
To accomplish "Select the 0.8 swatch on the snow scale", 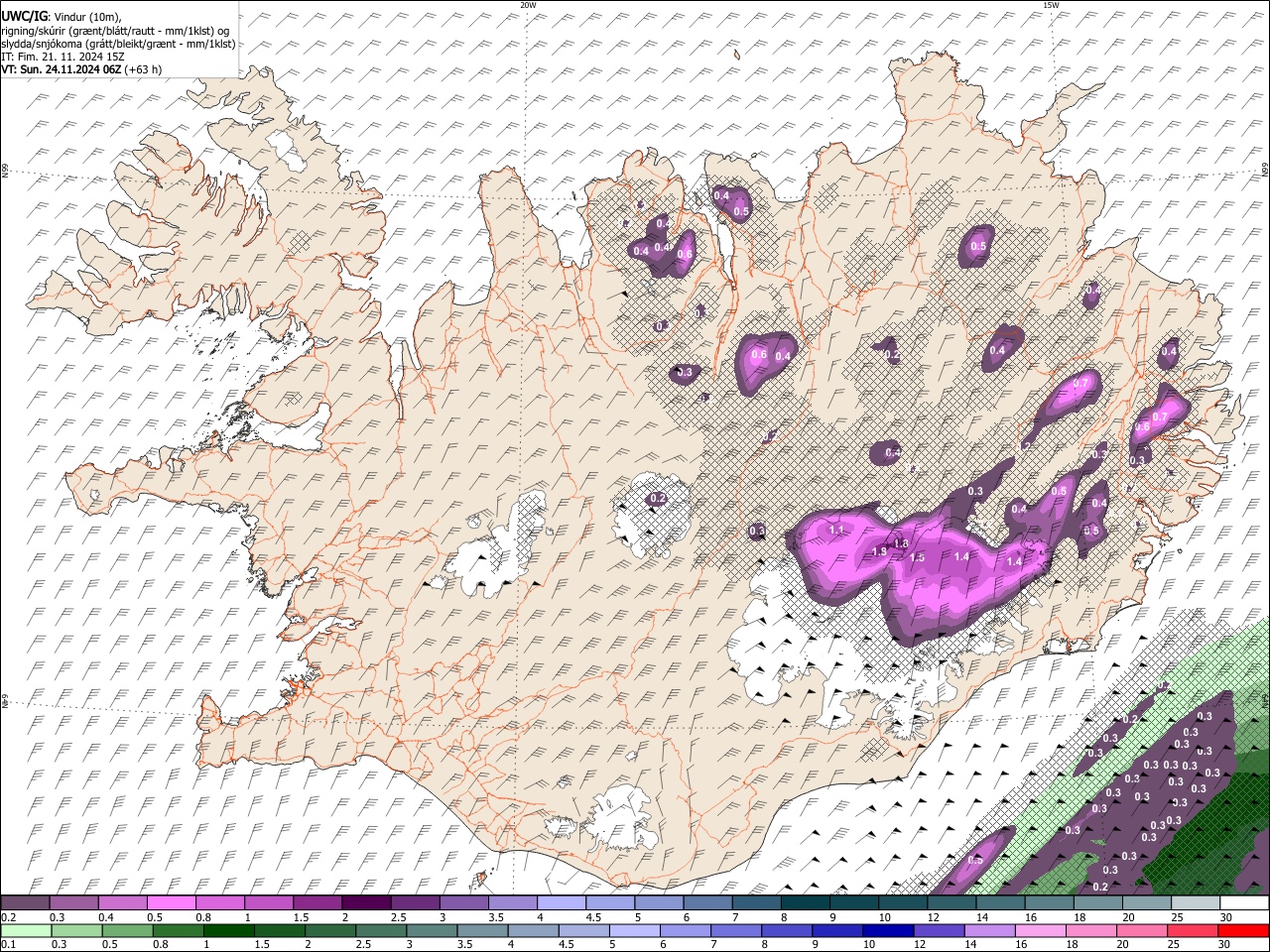I will point(219,902).
